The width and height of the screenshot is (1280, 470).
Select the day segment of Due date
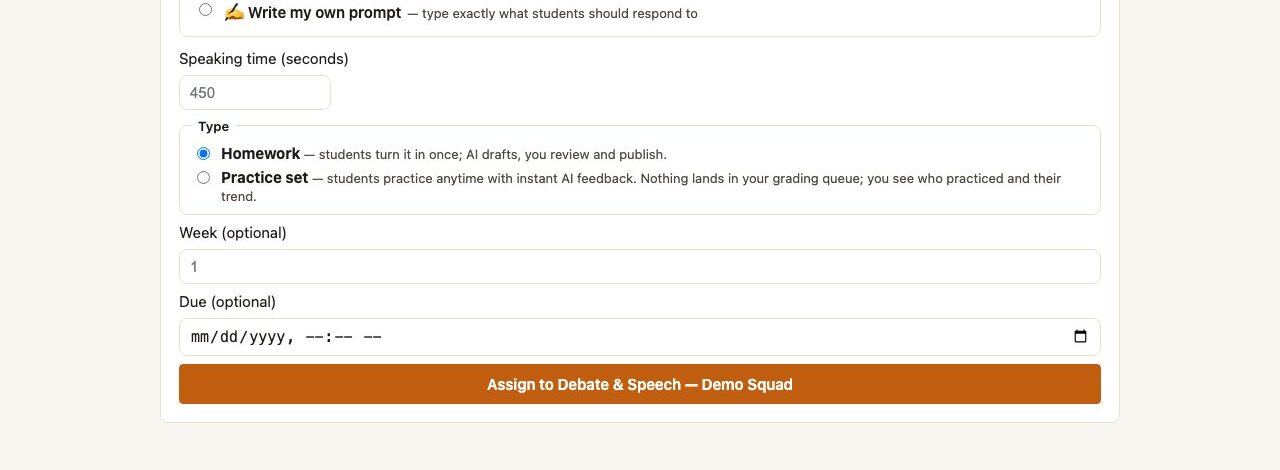[230, 337]
